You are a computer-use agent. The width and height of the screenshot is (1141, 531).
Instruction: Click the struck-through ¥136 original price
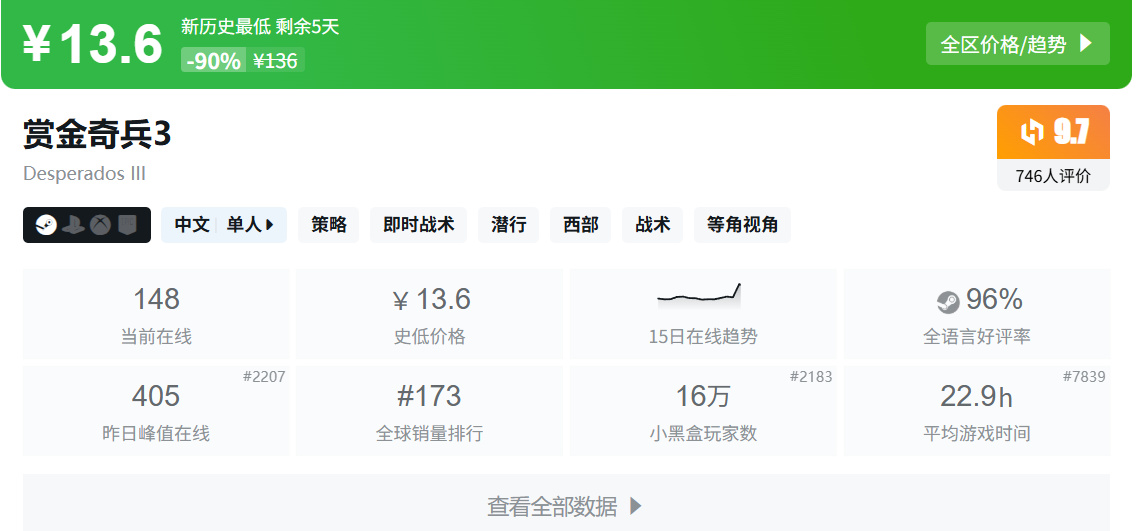[x=275, y=60]
